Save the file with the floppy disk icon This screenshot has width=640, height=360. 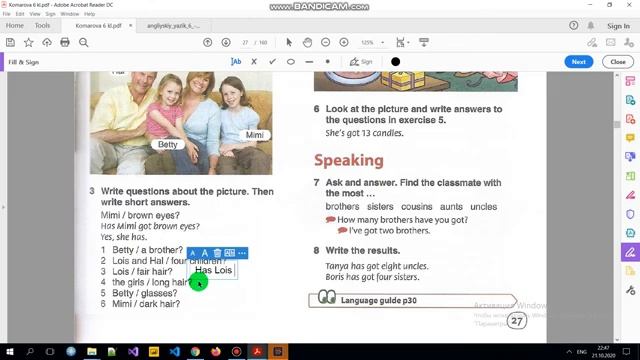pos(10,42)
